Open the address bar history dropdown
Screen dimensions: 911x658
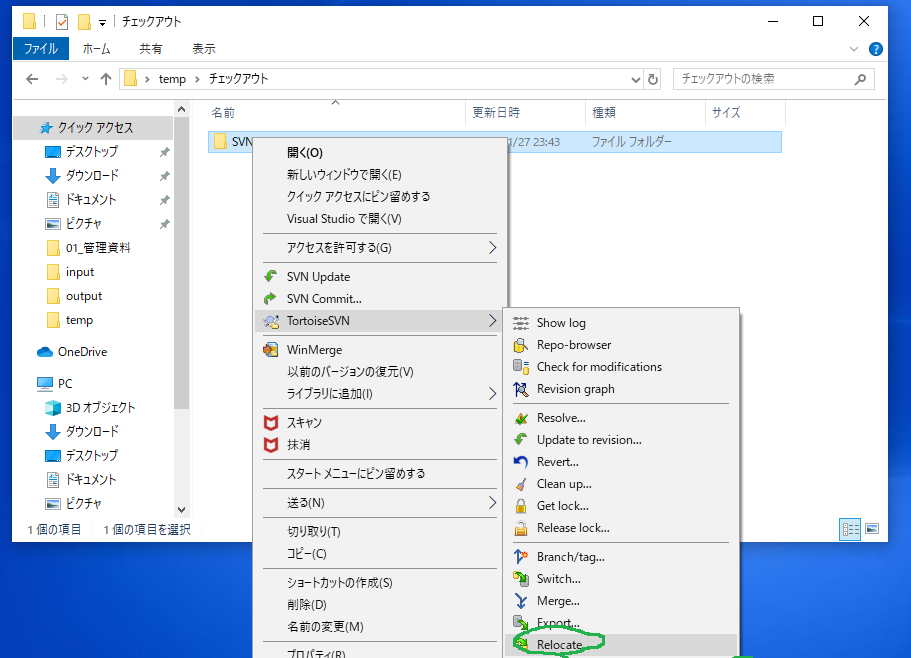(636, 80)
